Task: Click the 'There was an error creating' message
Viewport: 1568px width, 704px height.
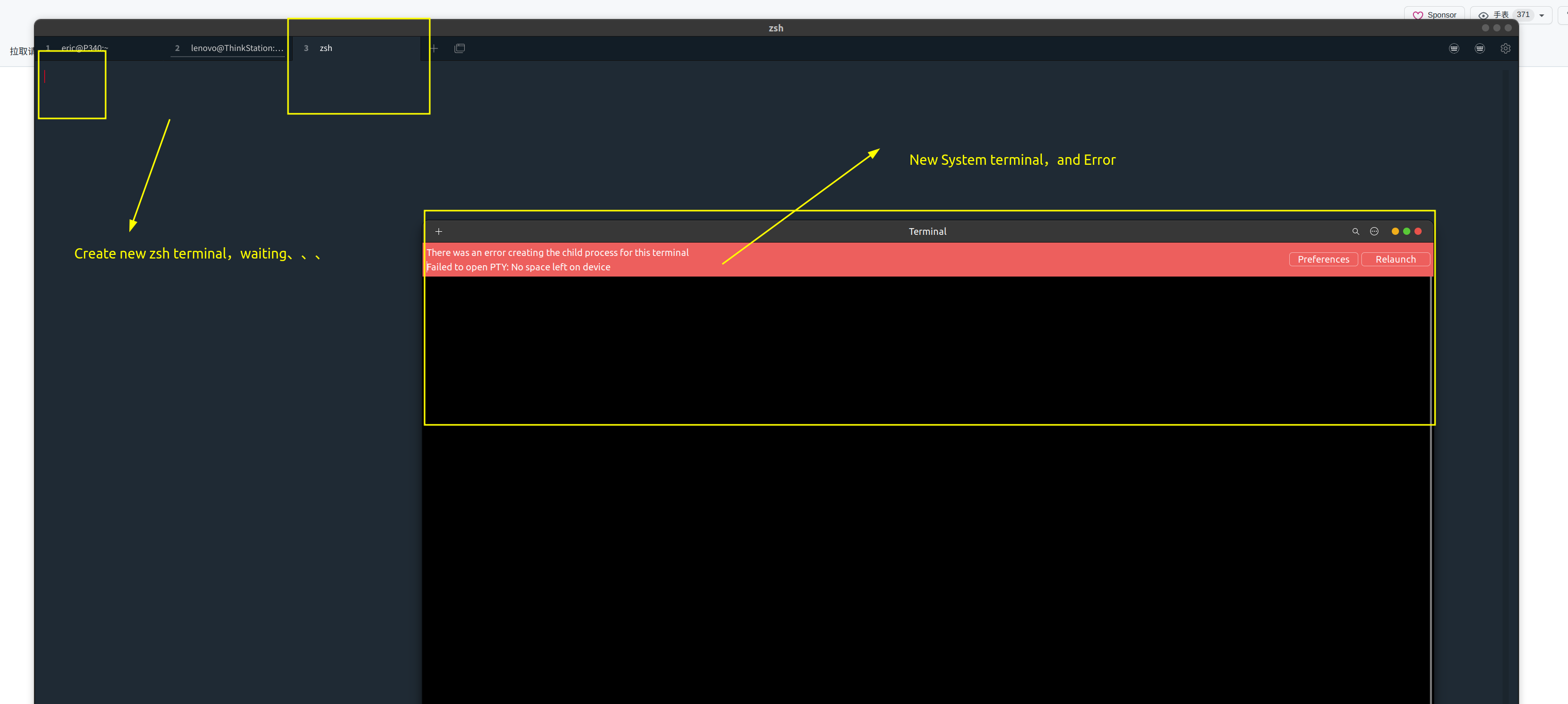Action: 558,252
